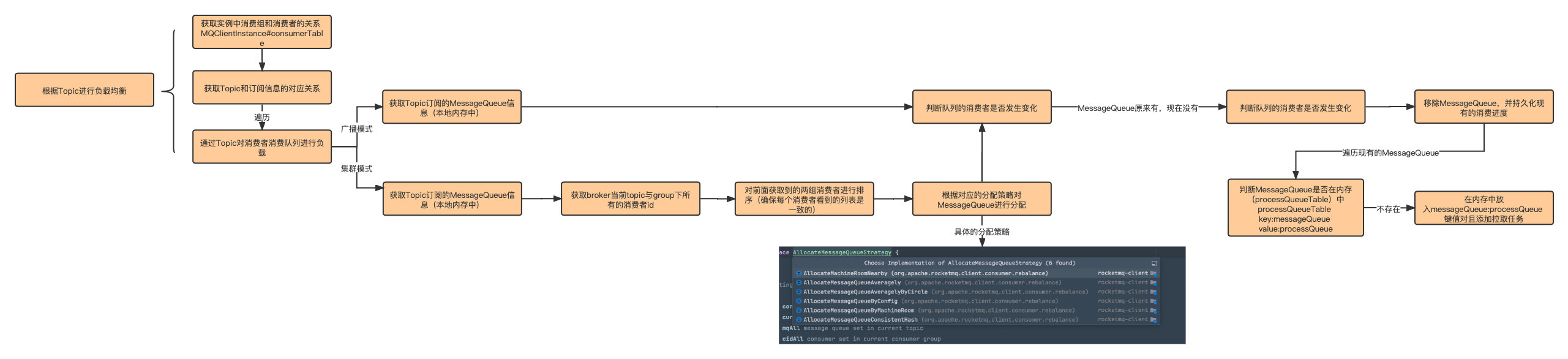
Task: Click module folder icon in AllocateMachineRoomNearby row
Action: click(x=1153, y=273)
